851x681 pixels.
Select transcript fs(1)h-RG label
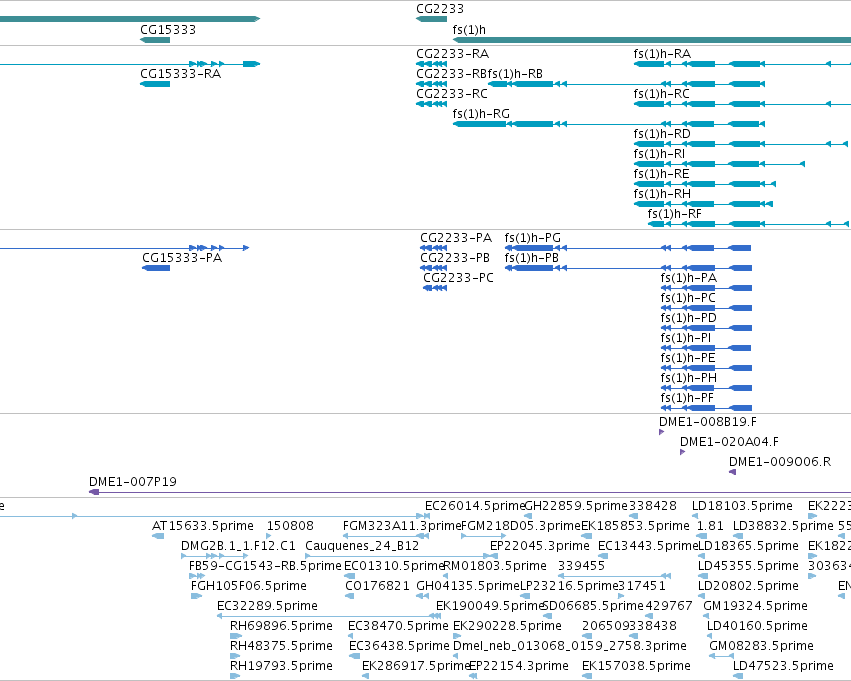tap(481, 114)
